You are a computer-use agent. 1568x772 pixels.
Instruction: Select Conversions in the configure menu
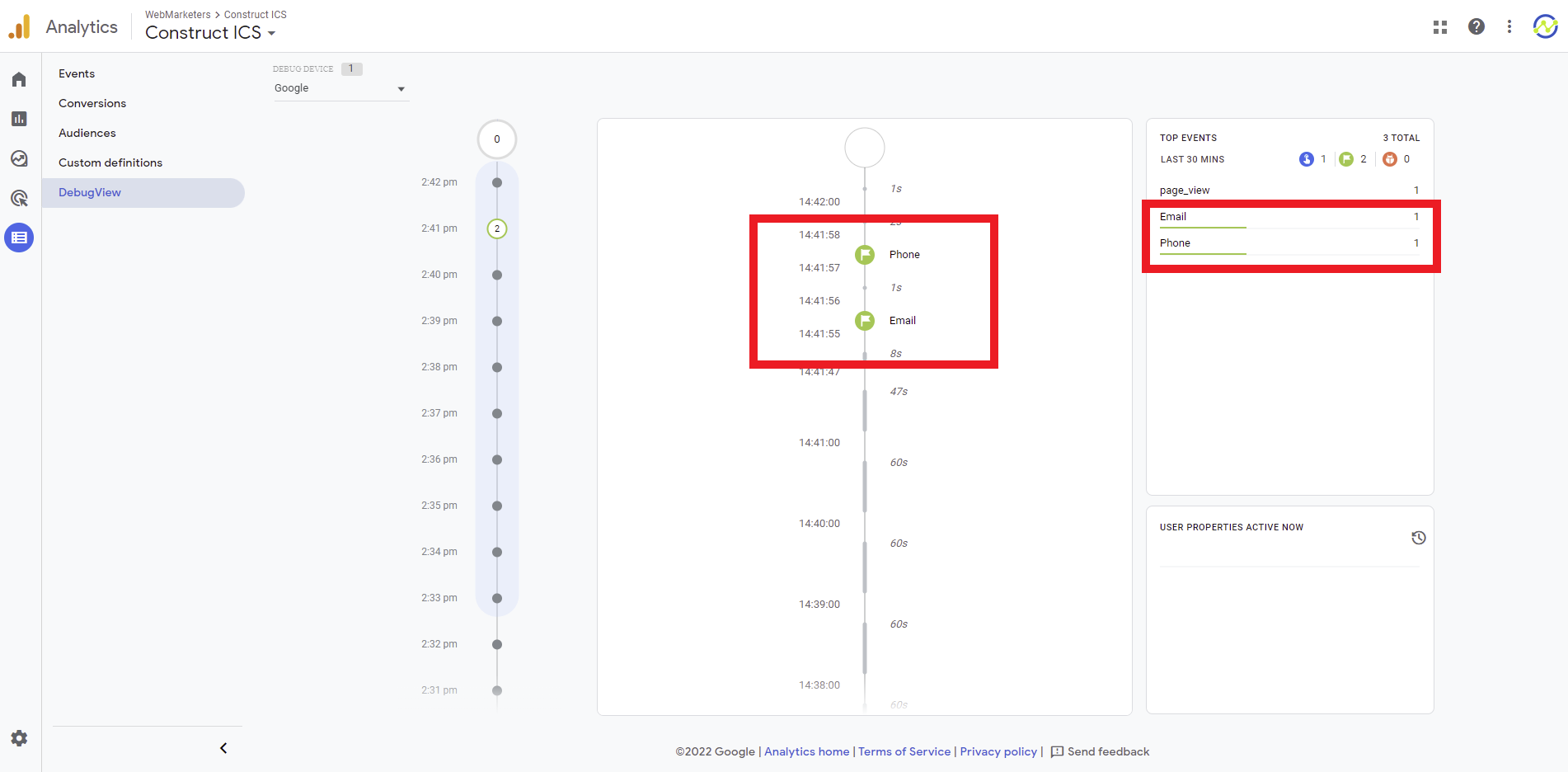point(92,103)
